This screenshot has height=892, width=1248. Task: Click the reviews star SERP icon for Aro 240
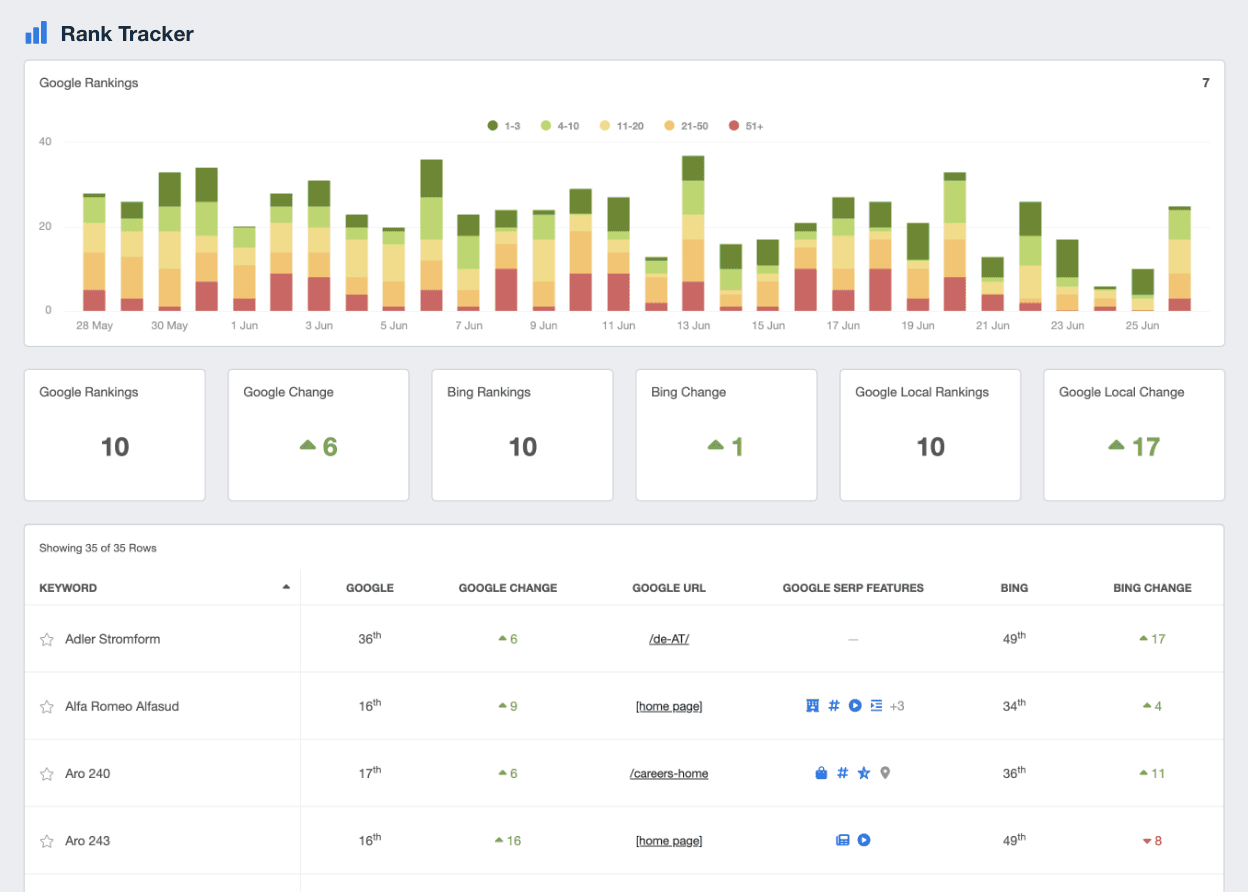tap(864, 773)
